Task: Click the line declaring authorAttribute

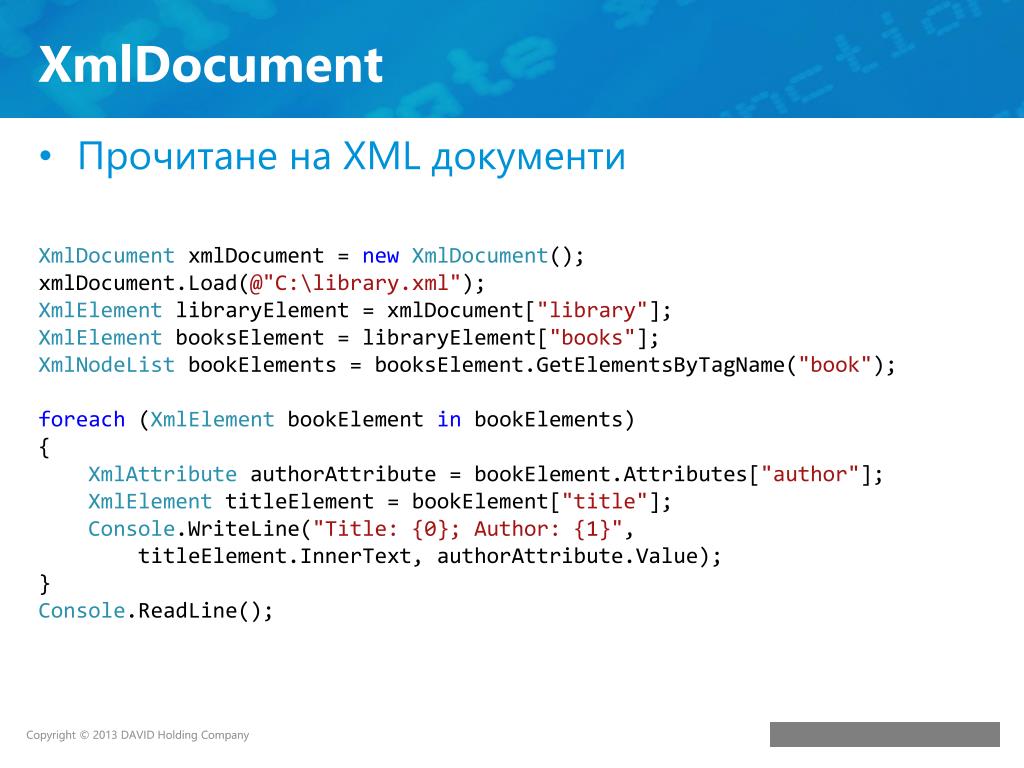Action: pos(485,475)
